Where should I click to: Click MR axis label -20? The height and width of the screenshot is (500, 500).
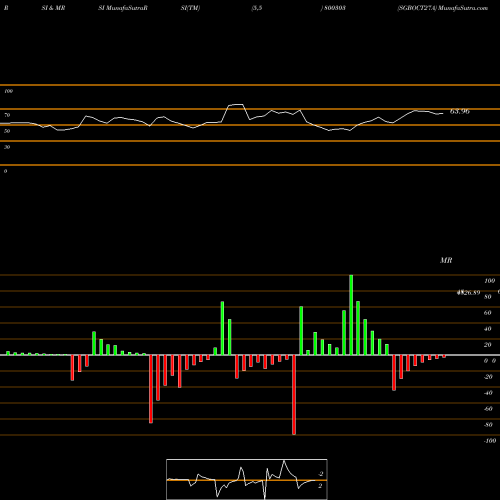click(488, 377)
